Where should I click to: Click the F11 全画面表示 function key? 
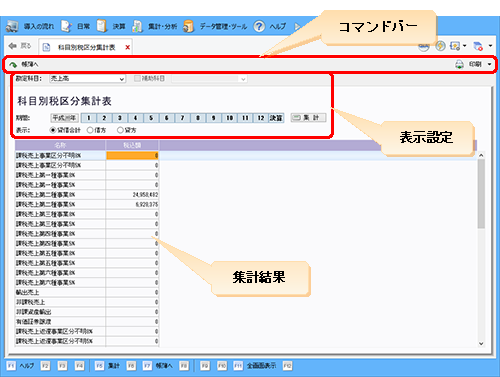(255, 366)
